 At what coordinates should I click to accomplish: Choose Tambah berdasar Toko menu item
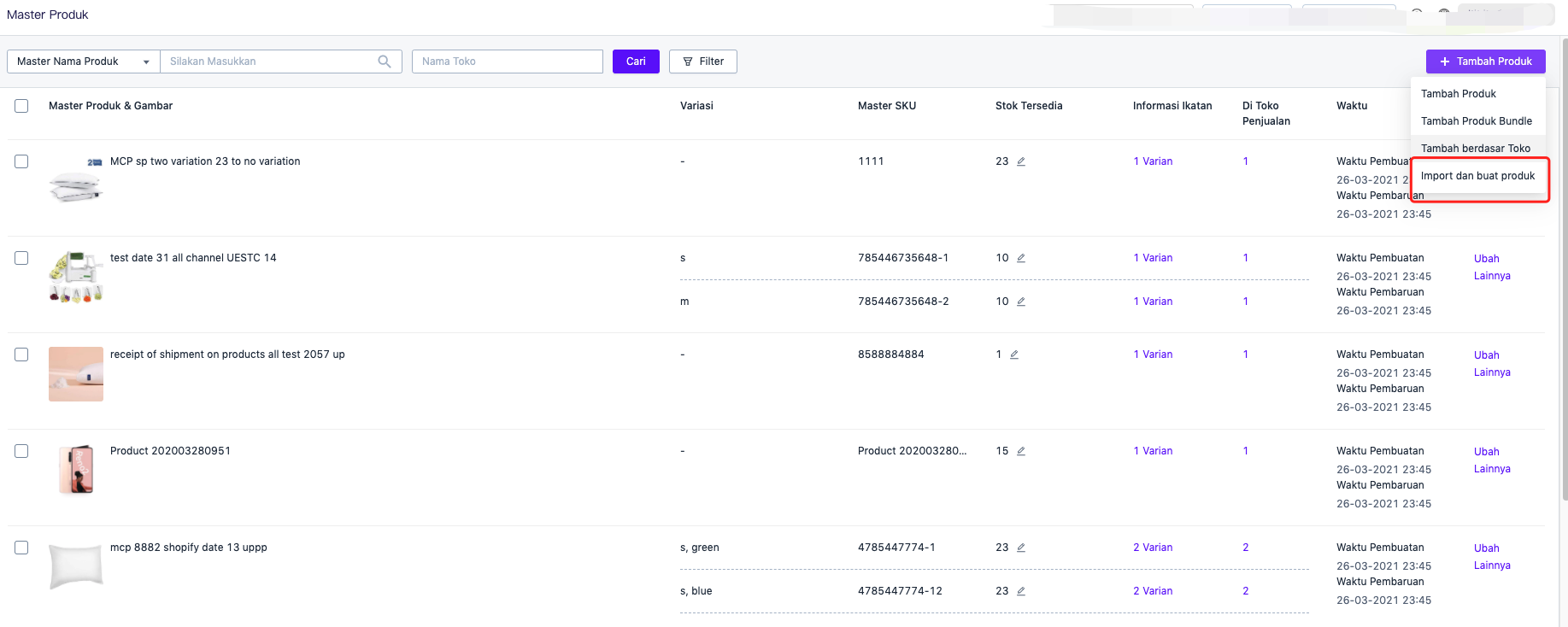[1477, 149]
